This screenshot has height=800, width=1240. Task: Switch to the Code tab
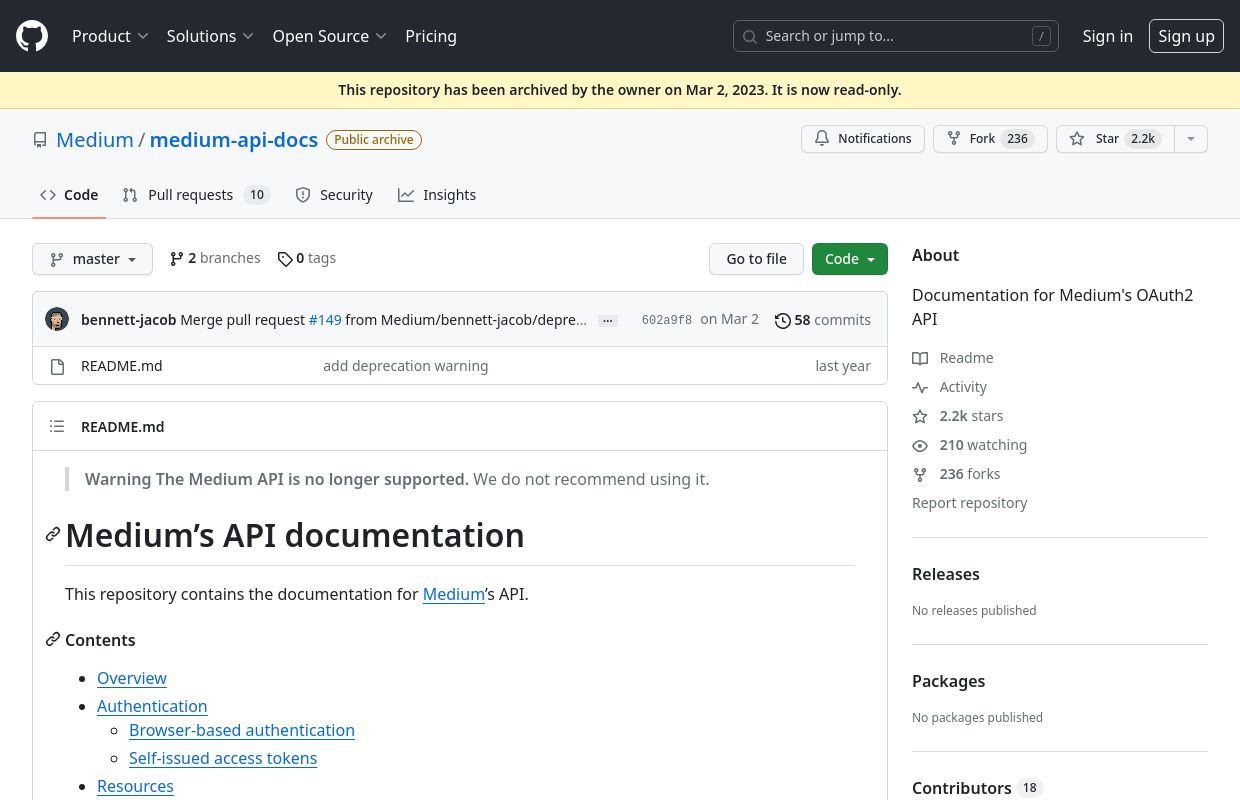click(69, 195)
